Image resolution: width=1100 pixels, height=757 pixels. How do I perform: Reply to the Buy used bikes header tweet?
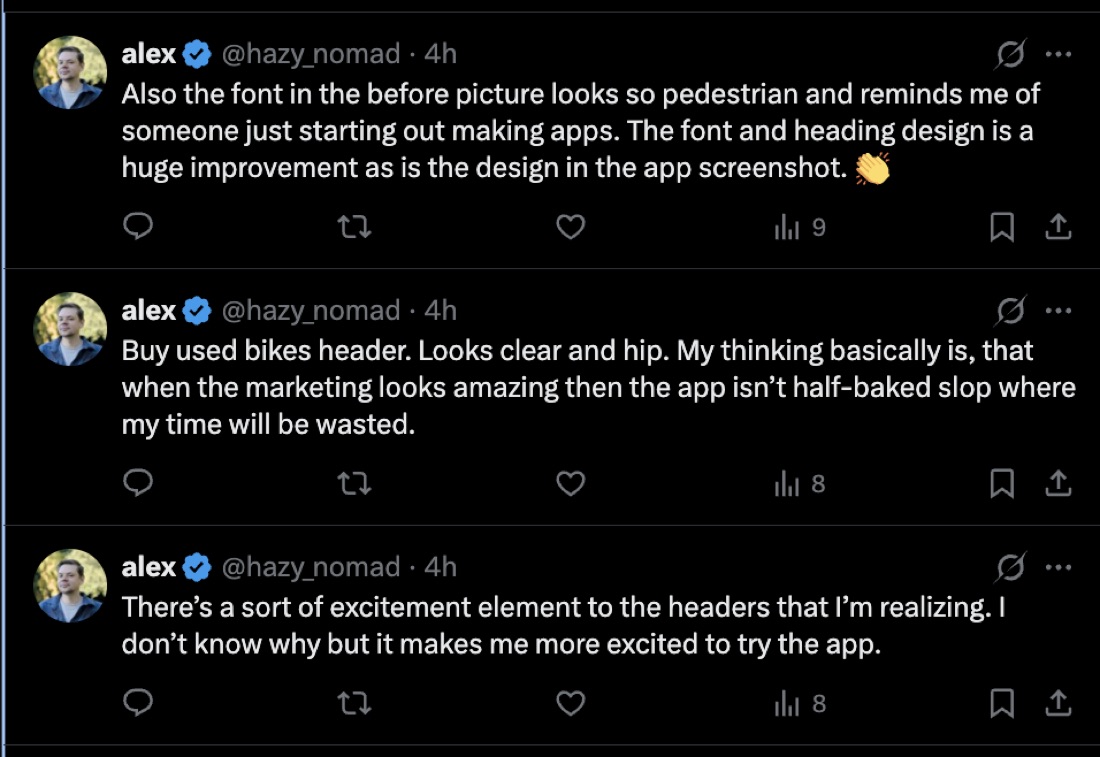(138, 483)
